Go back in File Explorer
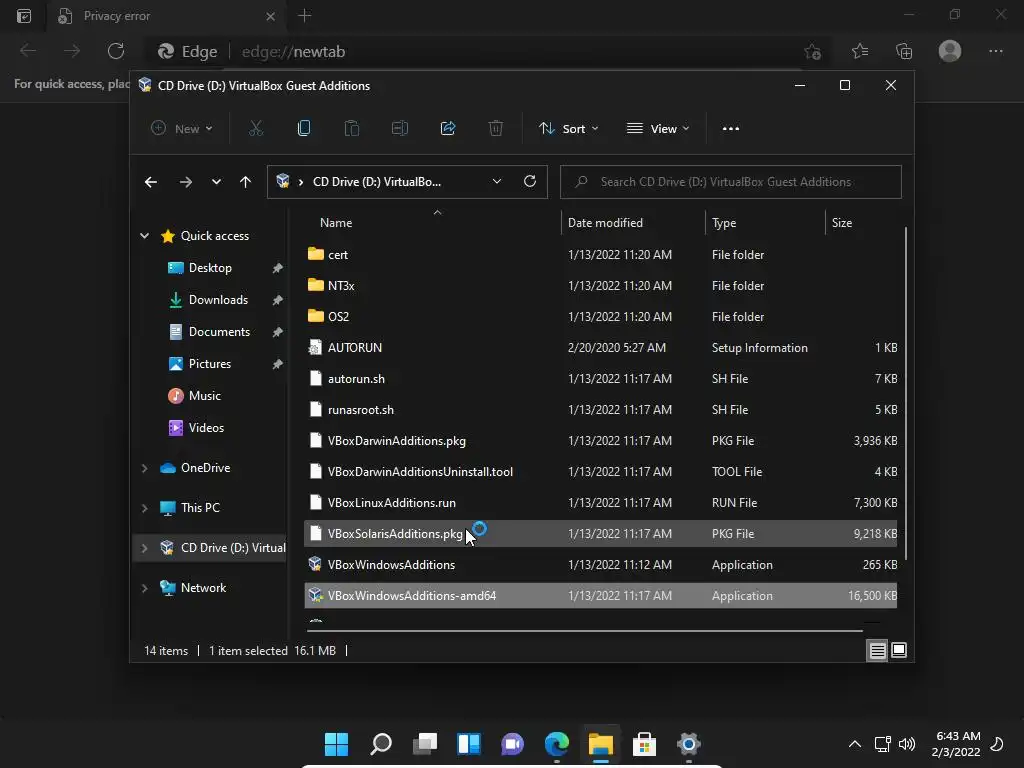The height and width of the screenshot is (768, 1024). coord(151,182)
